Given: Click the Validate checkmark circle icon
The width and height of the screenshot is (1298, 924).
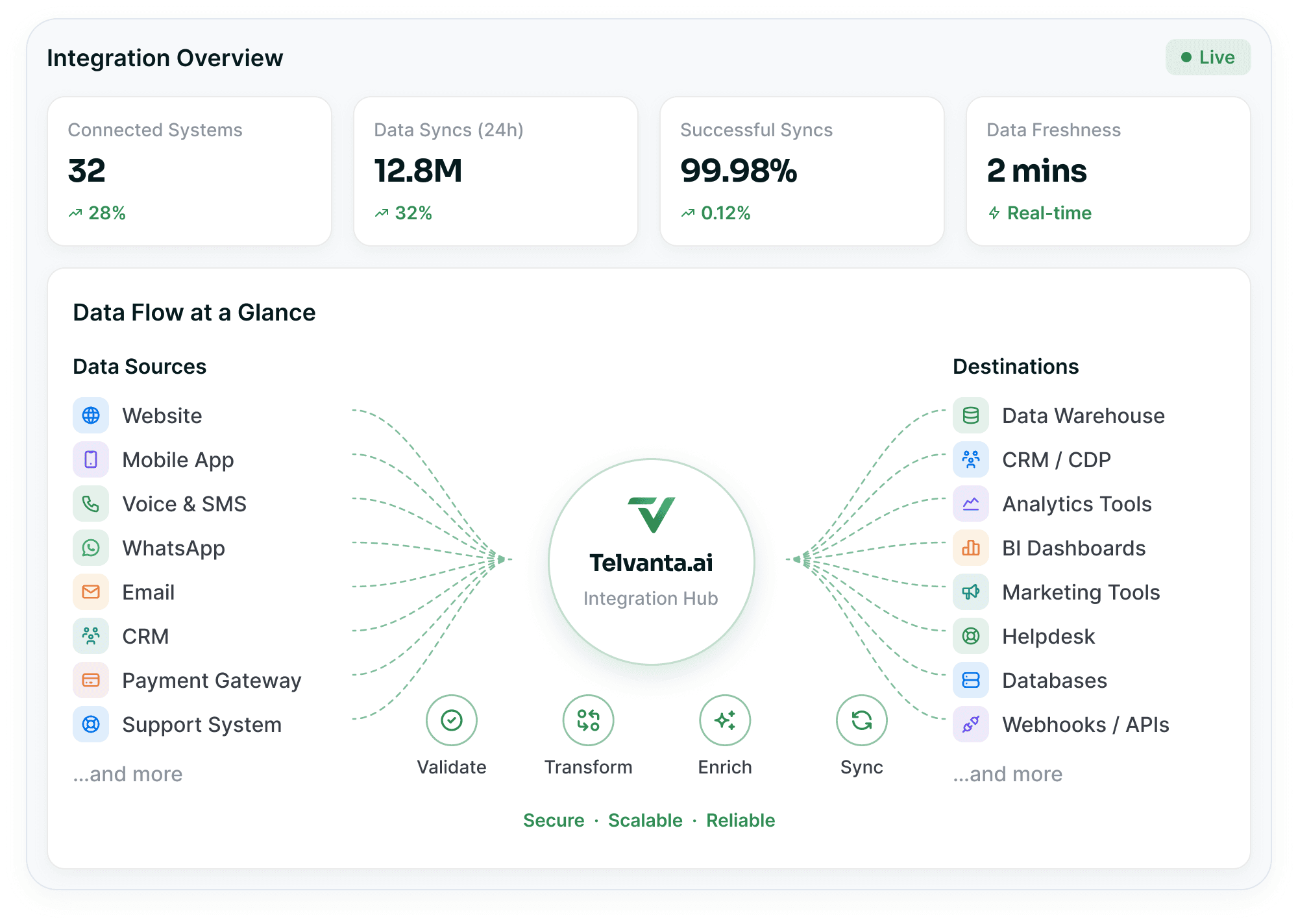Looking at the screenshot, I should (452, 720).
